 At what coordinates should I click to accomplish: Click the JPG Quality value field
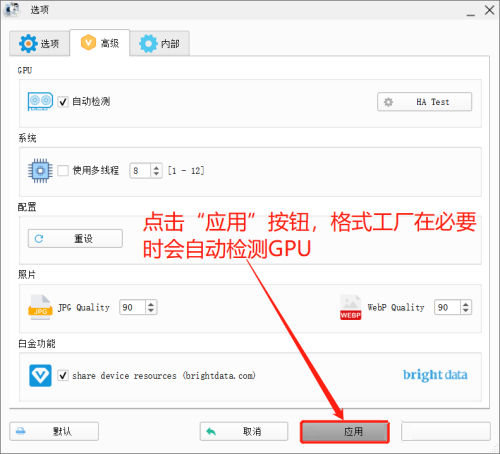132,307
